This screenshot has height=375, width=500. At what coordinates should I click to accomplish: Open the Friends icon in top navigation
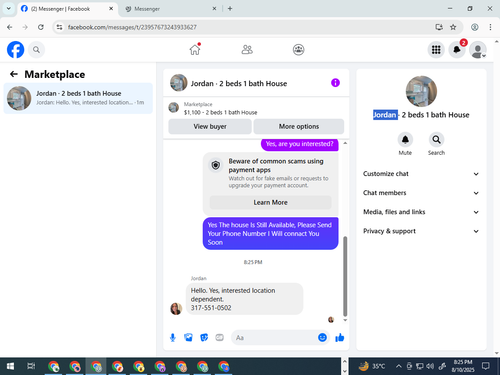click(x=247, y=50)
